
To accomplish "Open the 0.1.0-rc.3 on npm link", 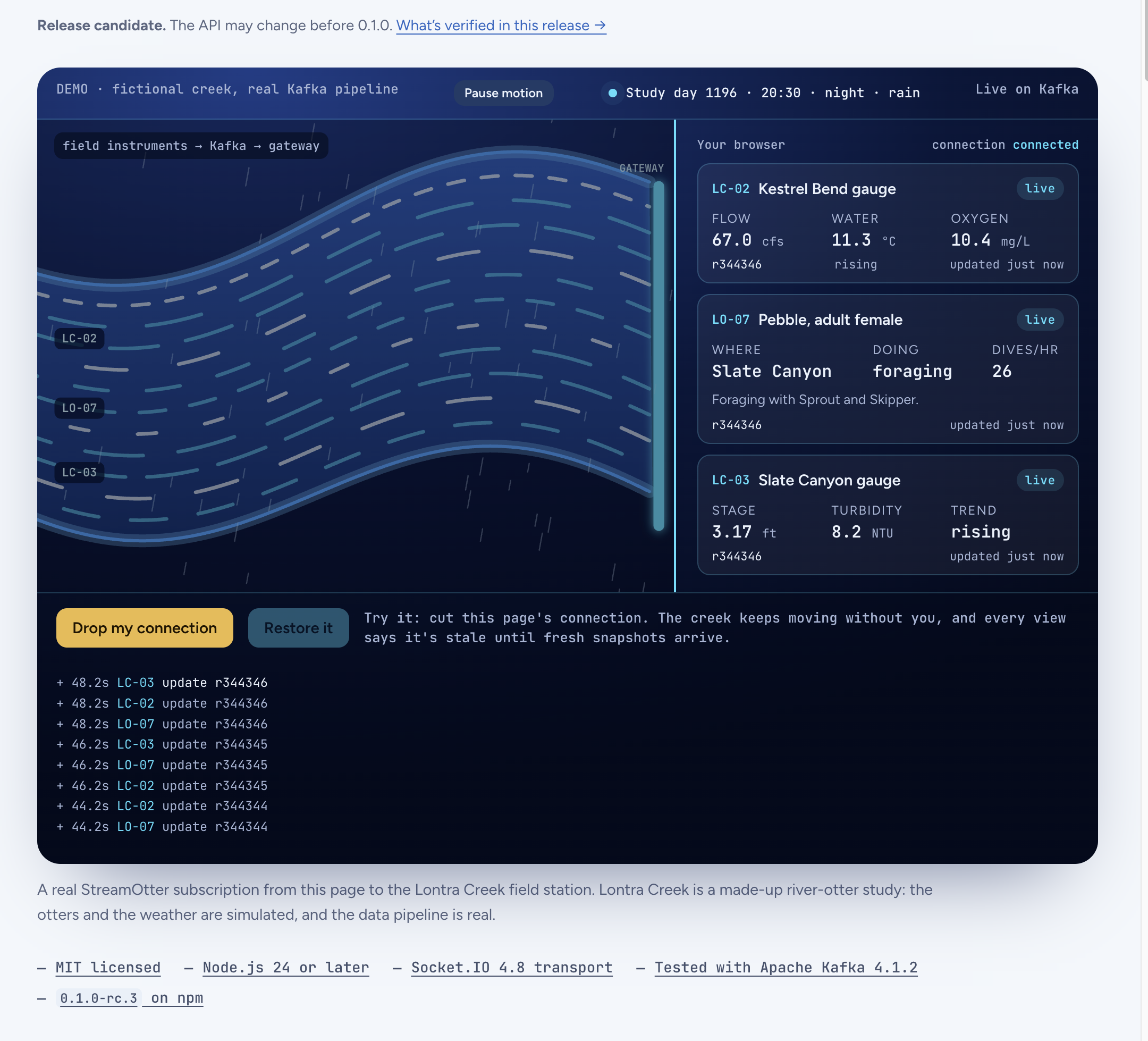I will point(132,998).
